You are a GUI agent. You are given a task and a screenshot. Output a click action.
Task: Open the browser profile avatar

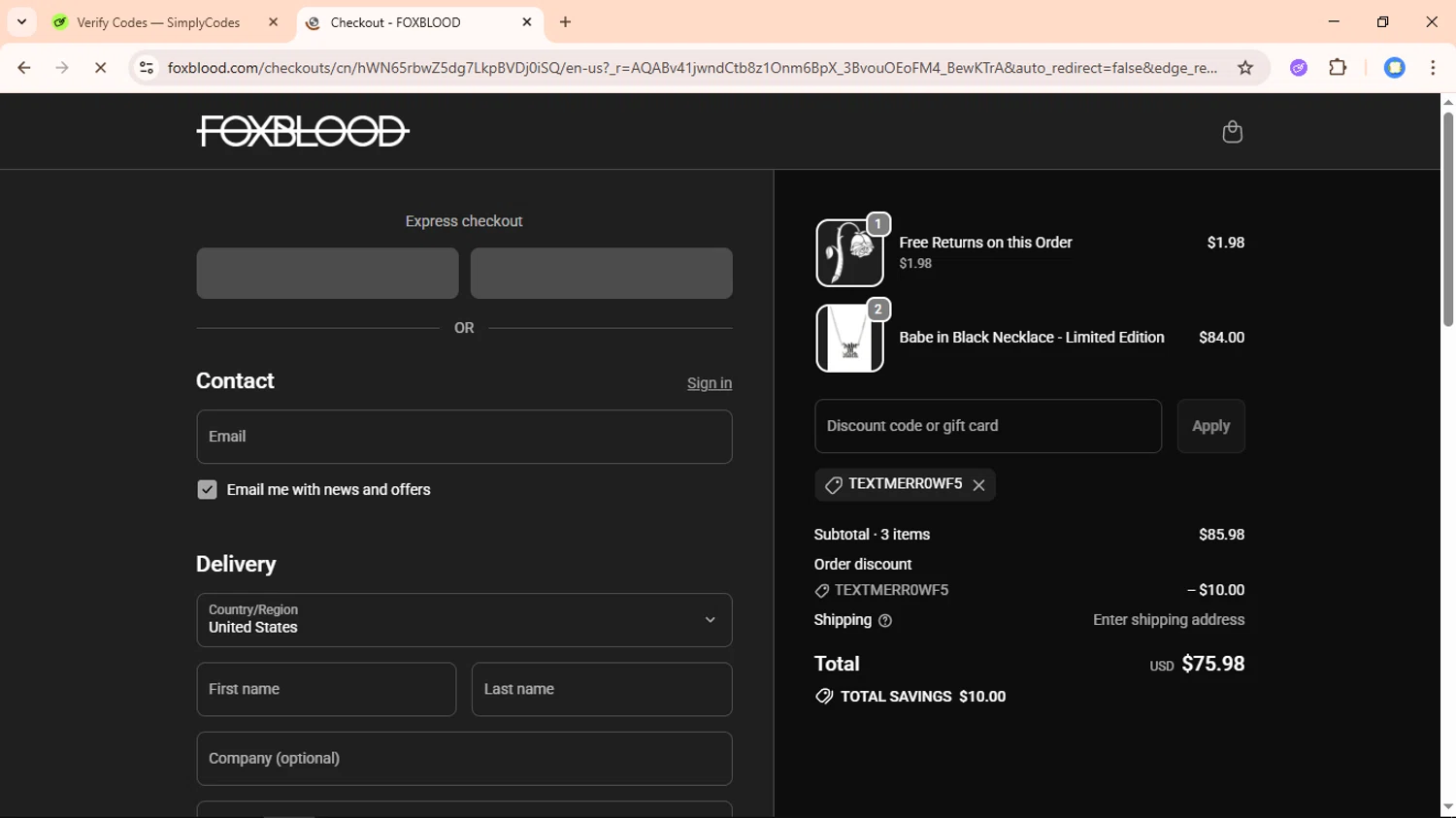tap(1395, 68)
